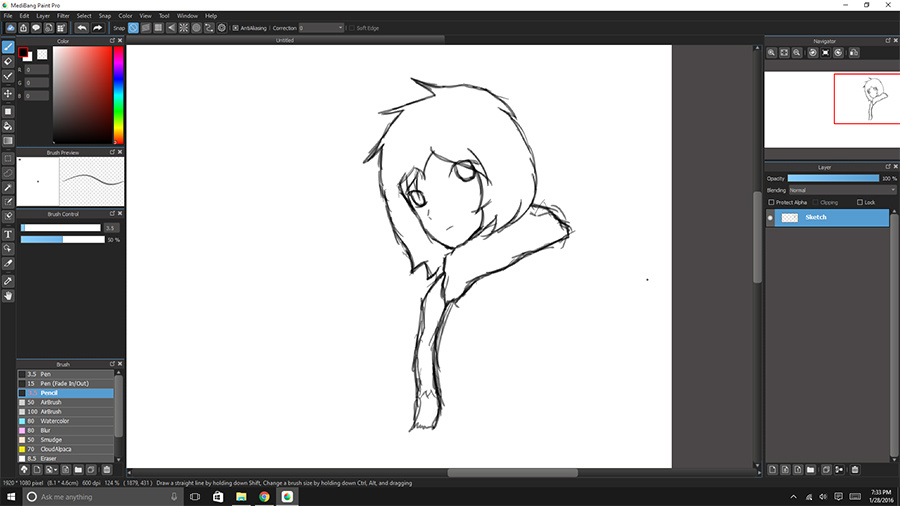Click the Redo arrow in toolbar
Viewport: 900px width, 506px height.
[x=97, y=28]
